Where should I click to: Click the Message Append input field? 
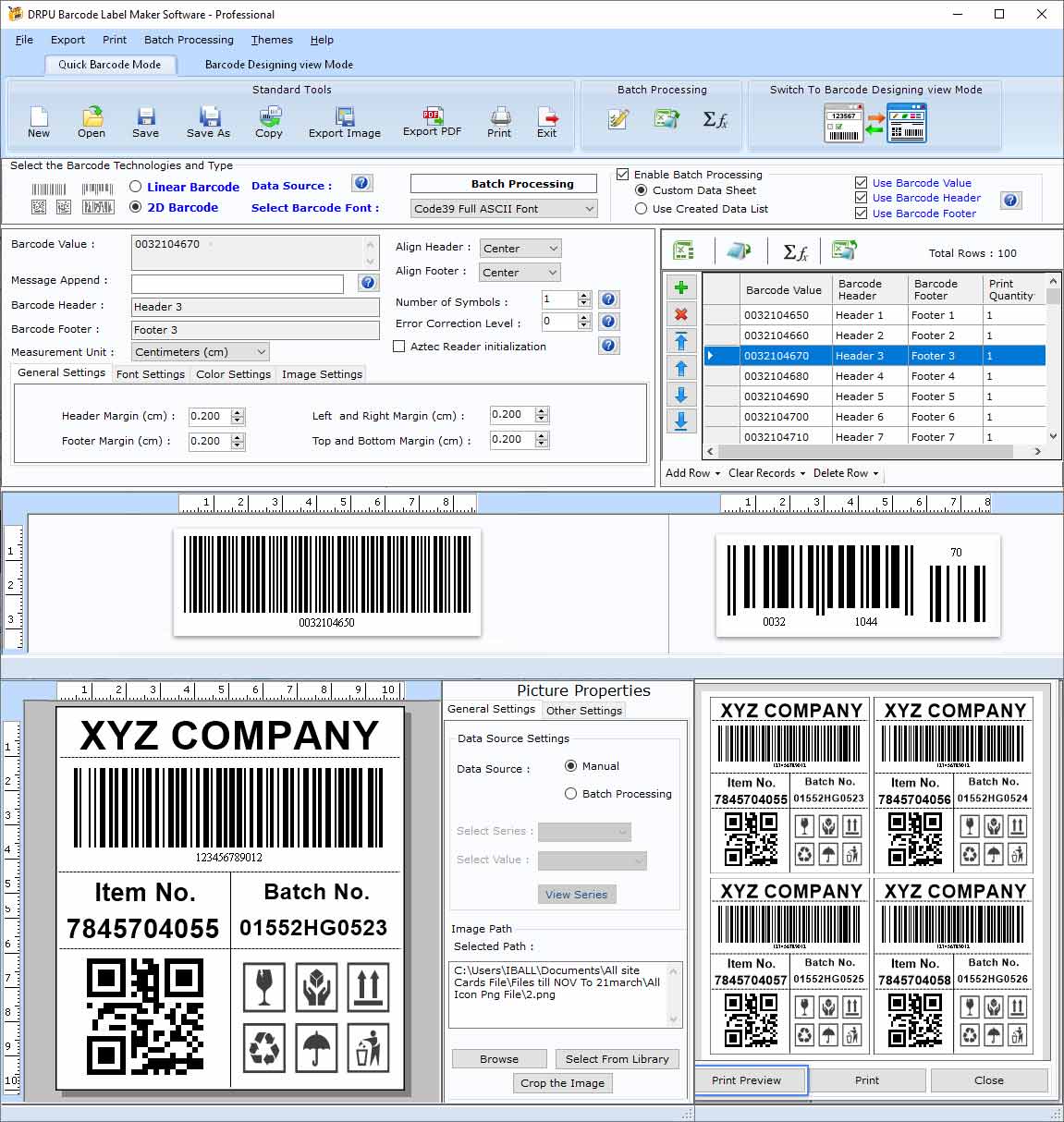click(x=238, y=284)
